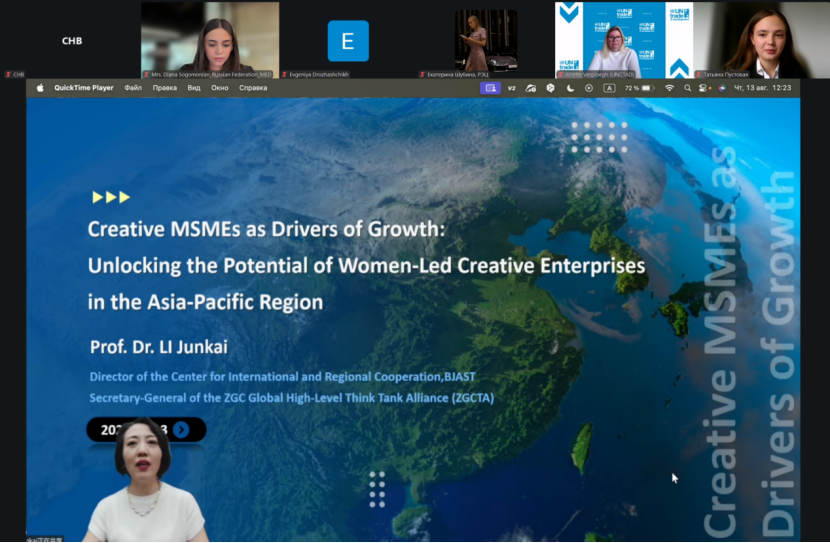The height and width of the screenshot is (543, 830).
Task: Open the Справка menu
Action: (253, 88)
